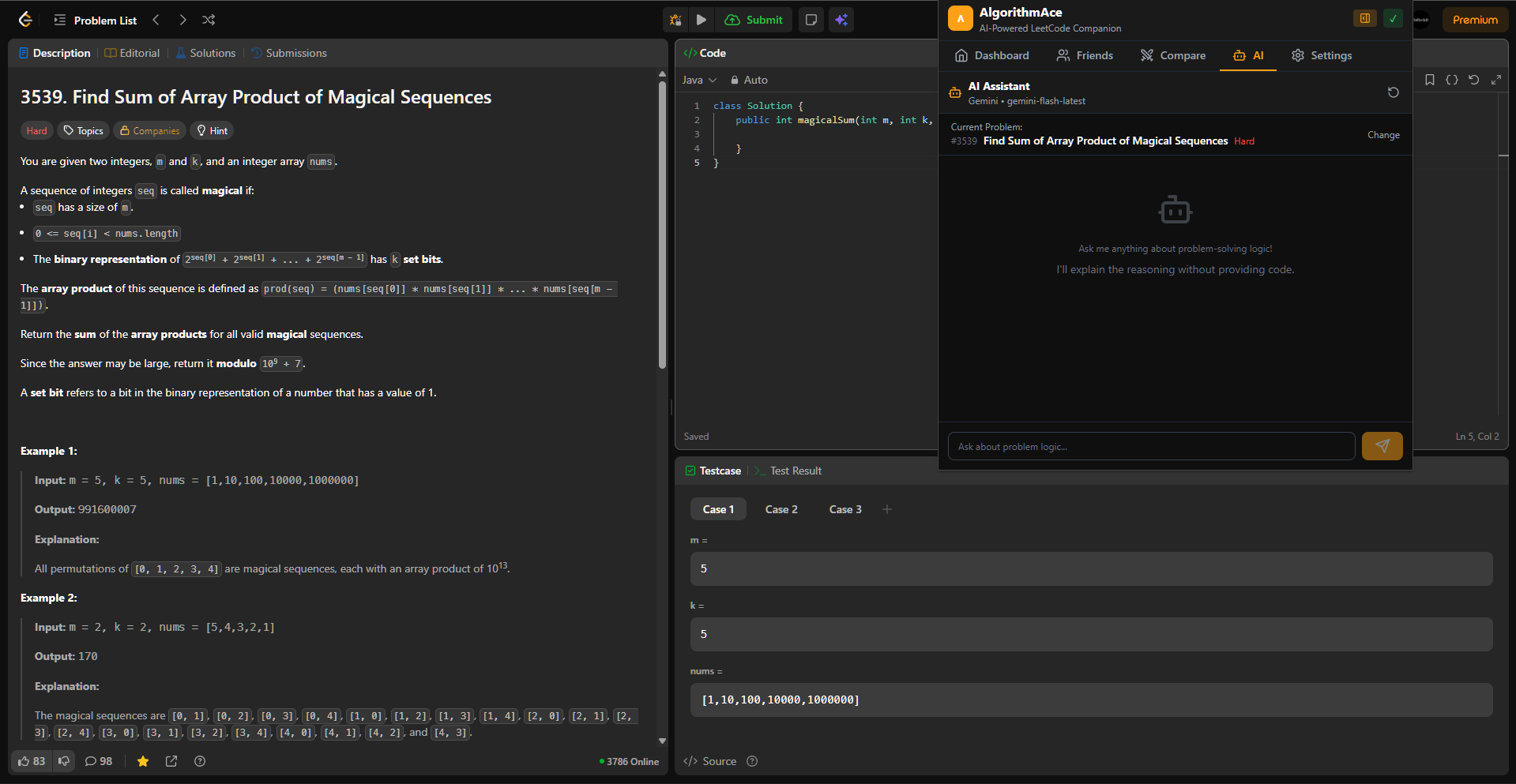
Task: Open the notes sticky icon in the toolbar
Action: click(811, 20)
